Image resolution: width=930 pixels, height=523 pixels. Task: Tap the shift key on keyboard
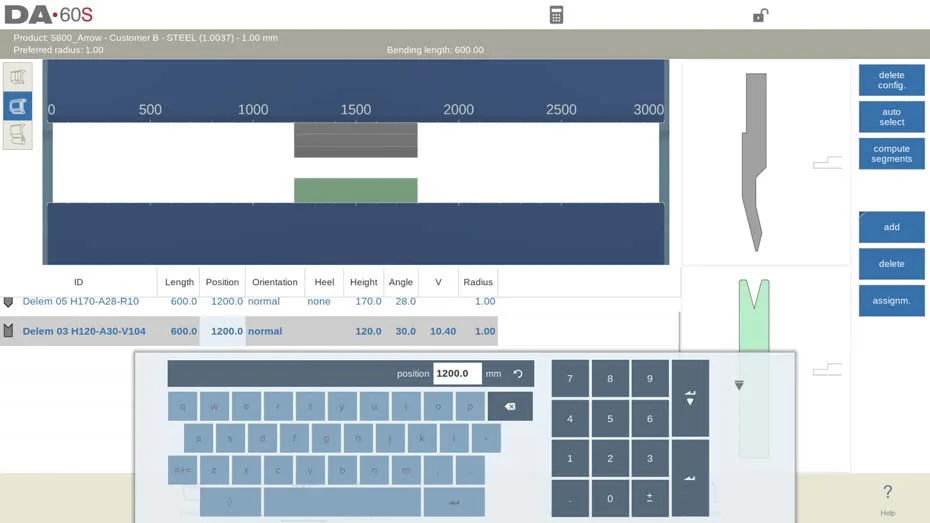pos(230,502)
